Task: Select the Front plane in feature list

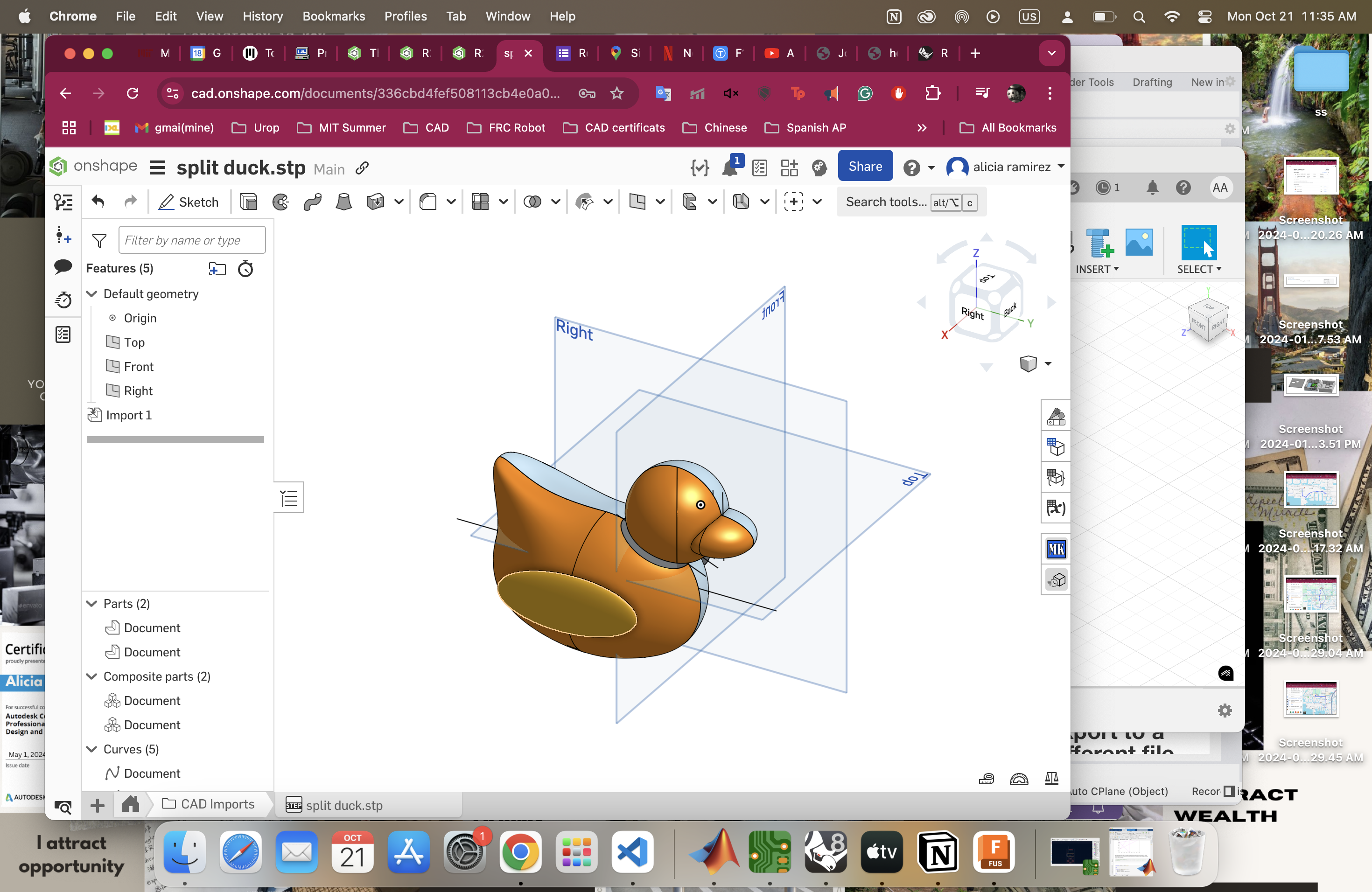Action: click(130, 367)
